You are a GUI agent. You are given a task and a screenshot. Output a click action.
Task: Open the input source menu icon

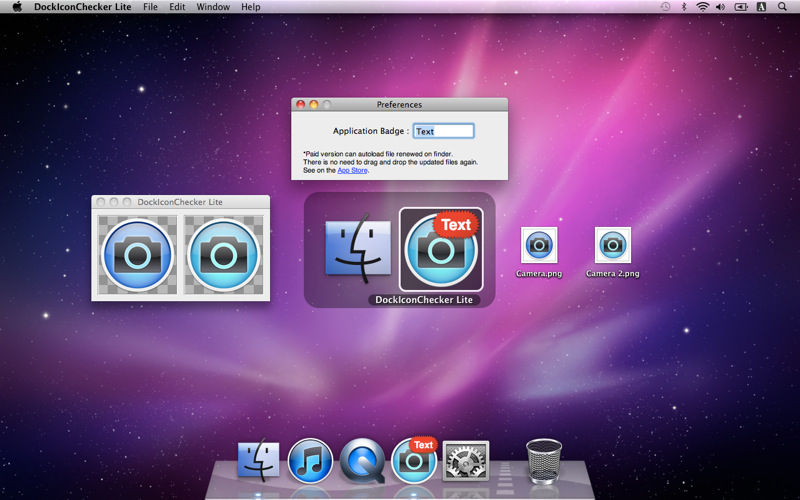[x=761, y=7]
